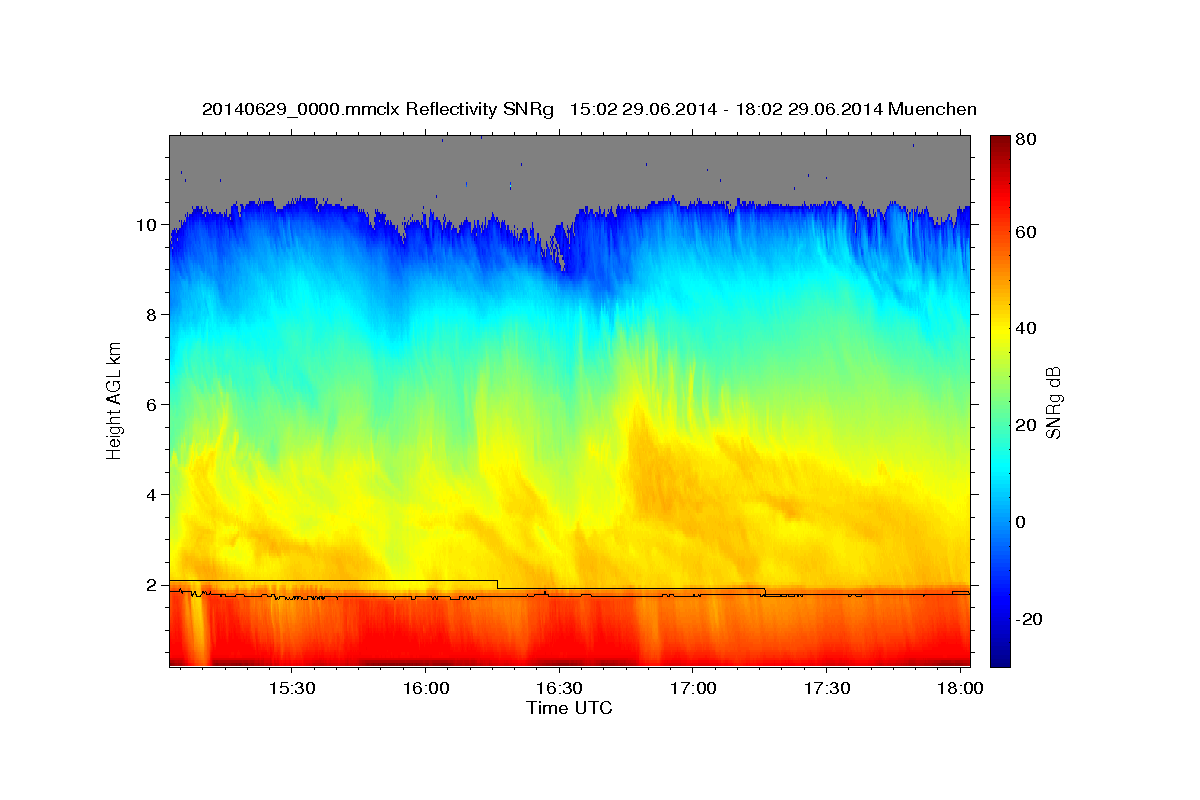The height and width of the screenshot is (800, 1200).
Task: Click the 16:00 time tick label
Action: (x=424, y=689)
